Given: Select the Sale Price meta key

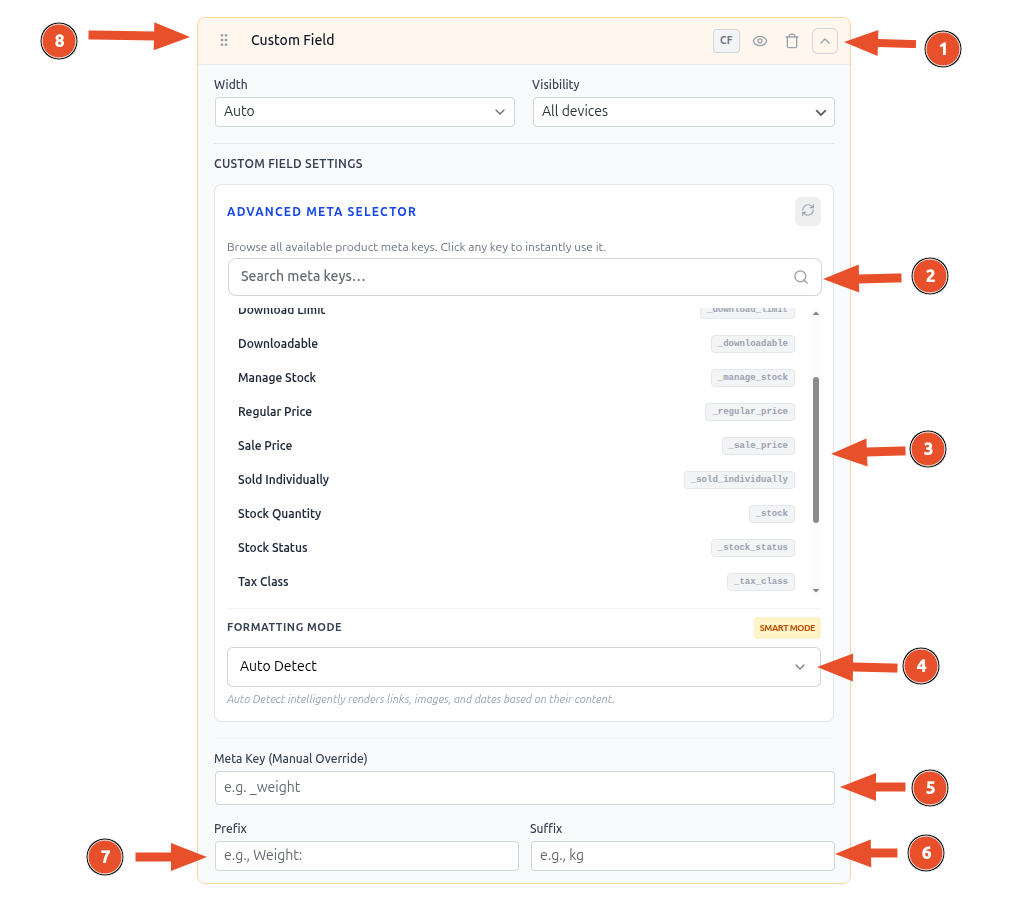Looking at the screenshot, I should point(265,446).
